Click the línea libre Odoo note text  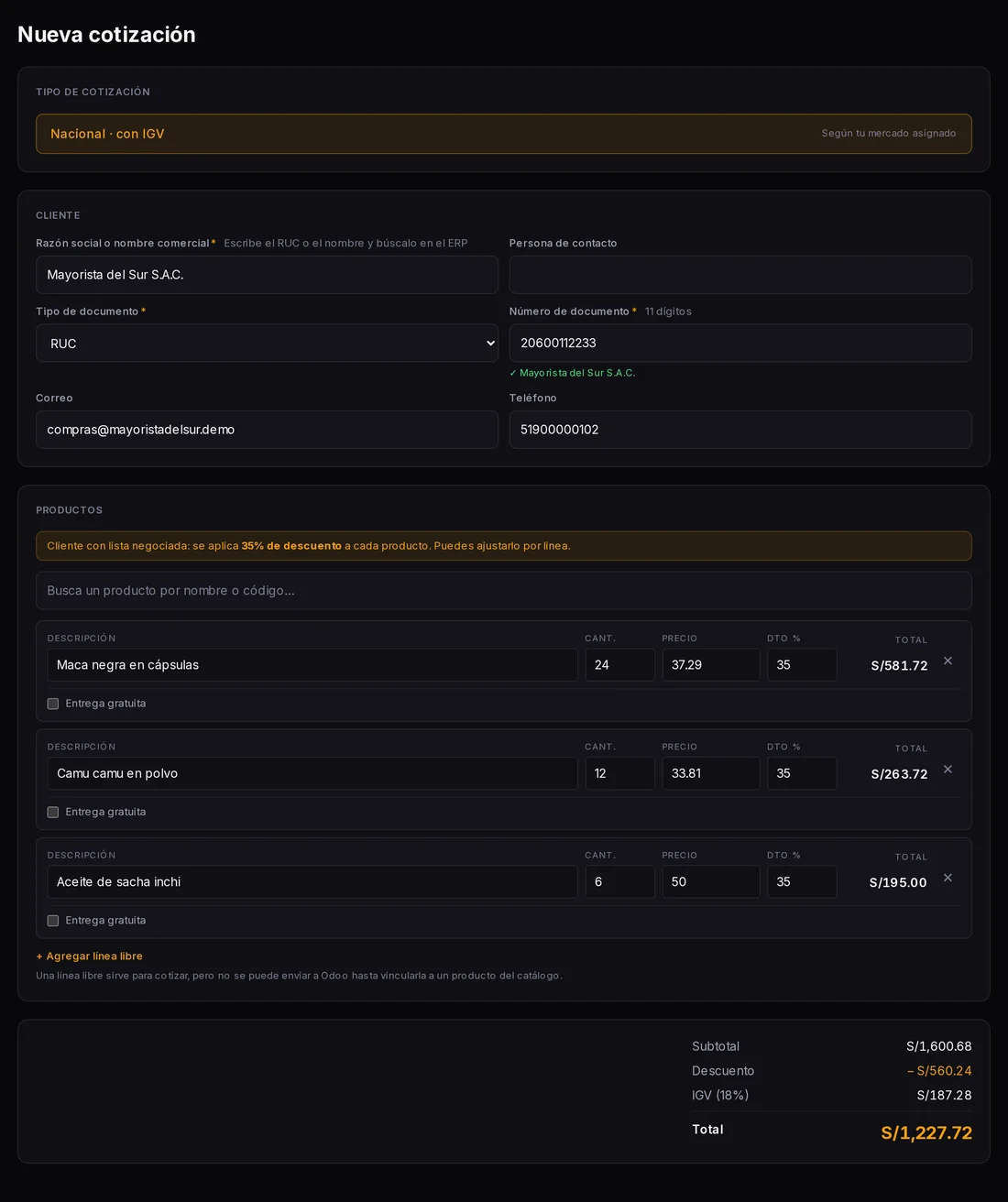[299, 976]
